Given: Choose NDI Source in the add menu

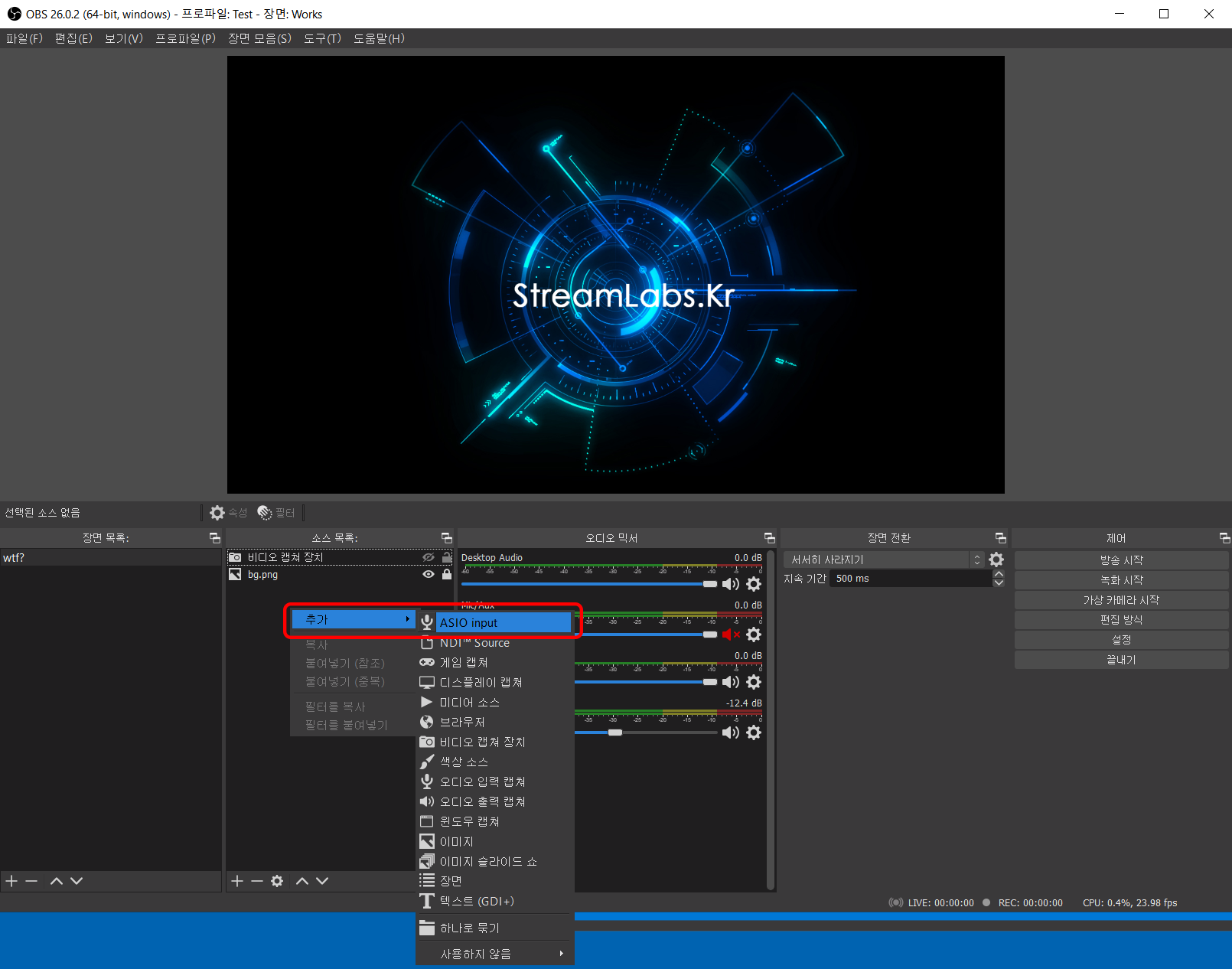Looking at the screenshot, I should (495, 643).
